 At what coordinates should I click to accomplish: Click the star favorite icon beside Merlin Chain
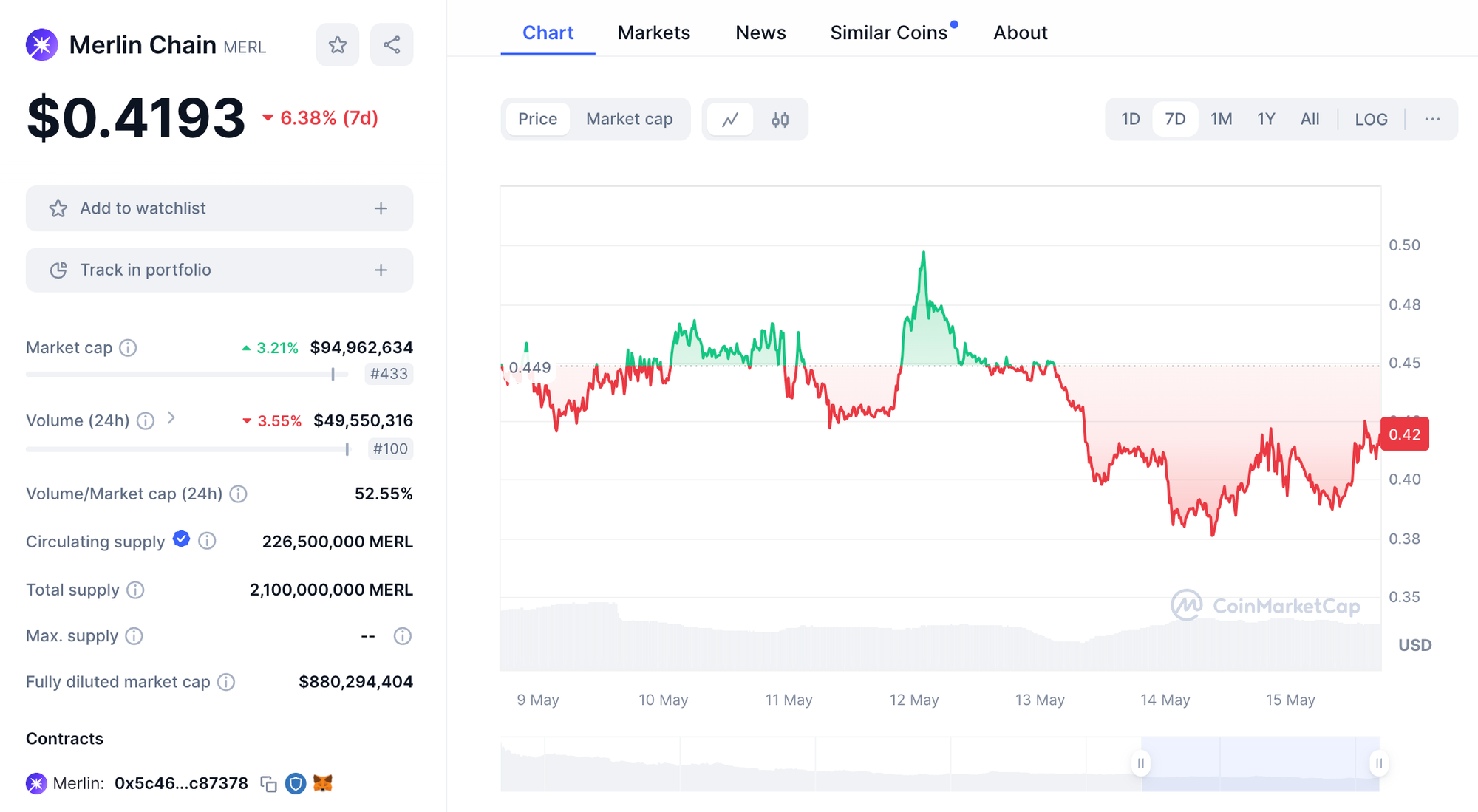[x=338, y=45]
